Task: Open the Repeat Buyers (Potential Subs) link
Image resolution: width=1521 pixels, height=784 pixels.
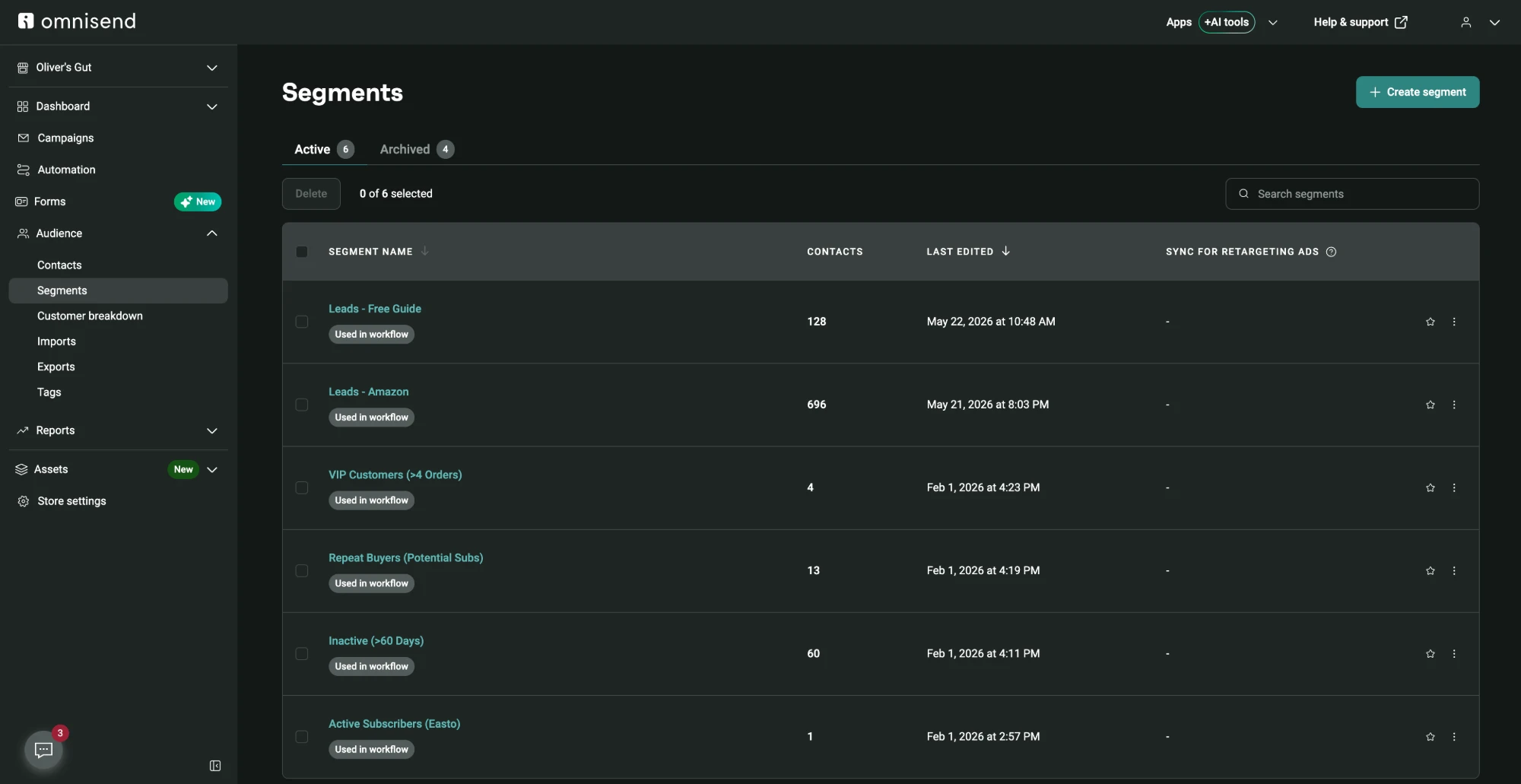Action: [406, 557]
